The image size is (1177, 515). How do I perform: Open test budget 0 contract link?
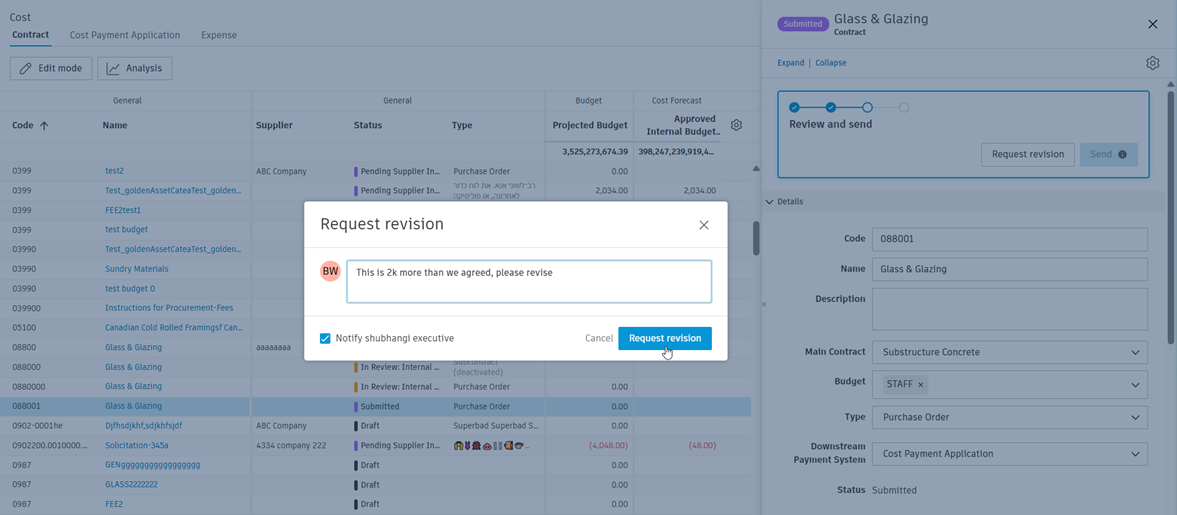coord(130,288)
